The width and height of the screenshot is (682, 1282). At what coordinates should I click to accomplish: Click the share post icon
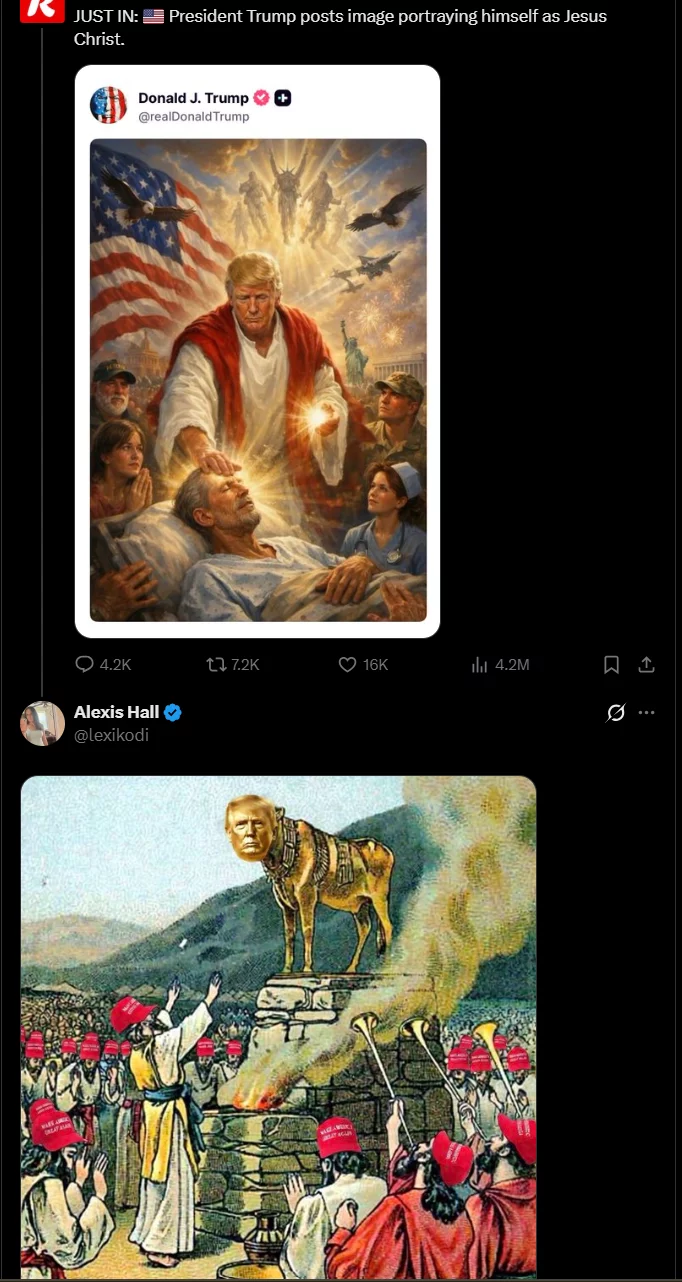(646, 664)
